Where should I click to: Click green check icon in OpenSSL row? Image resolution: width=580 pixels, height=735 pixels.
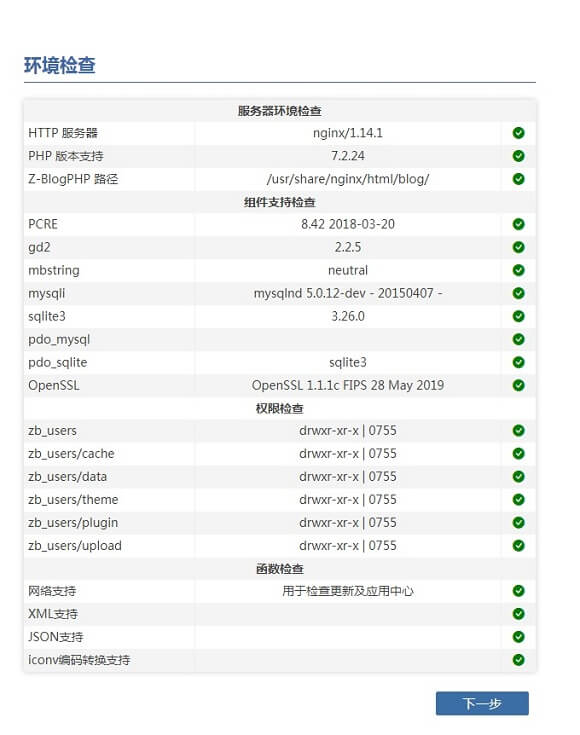click(x=518, y=385)
